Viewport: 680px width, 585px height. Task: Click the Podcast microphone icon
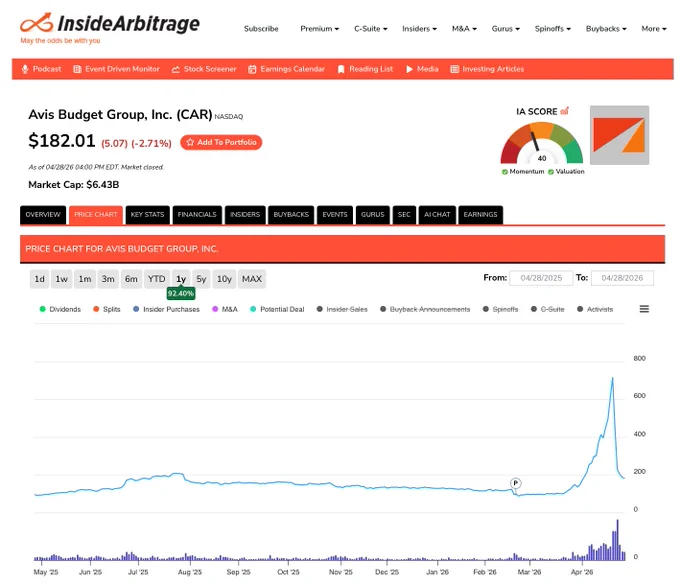(x=25, y=69)
